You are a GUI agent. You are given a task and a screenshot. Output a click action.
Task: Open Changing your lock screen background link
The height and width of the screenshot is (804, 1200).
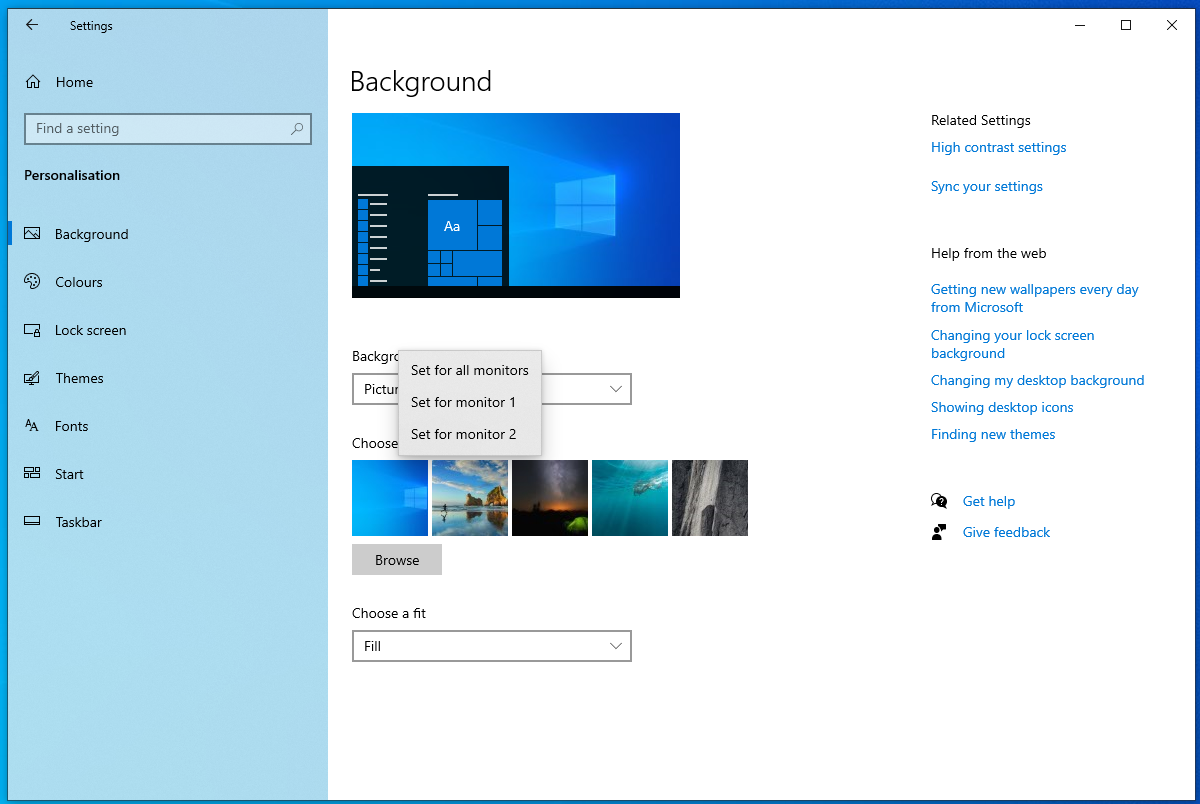click(1013, 344)
